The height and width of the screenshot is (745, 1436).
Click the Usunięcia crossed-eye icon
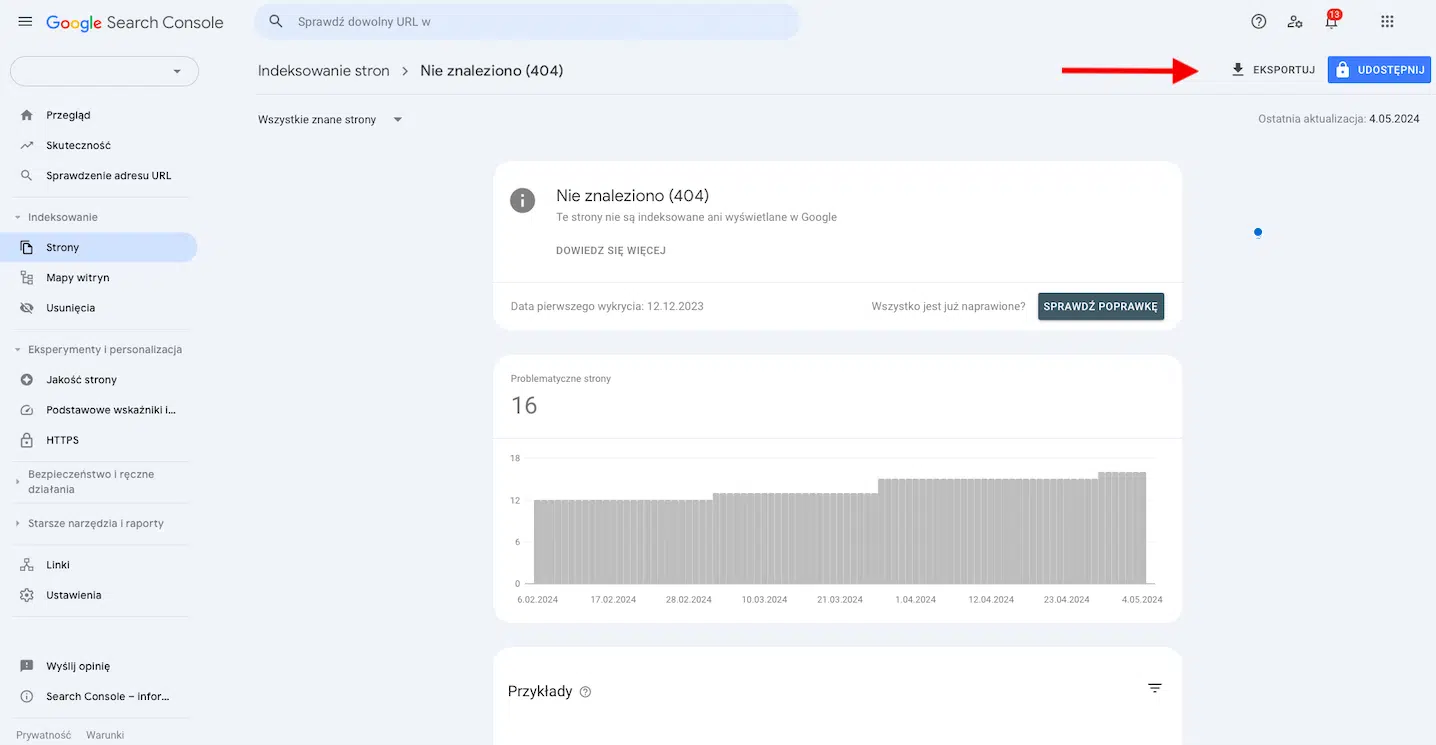(27, 308)
